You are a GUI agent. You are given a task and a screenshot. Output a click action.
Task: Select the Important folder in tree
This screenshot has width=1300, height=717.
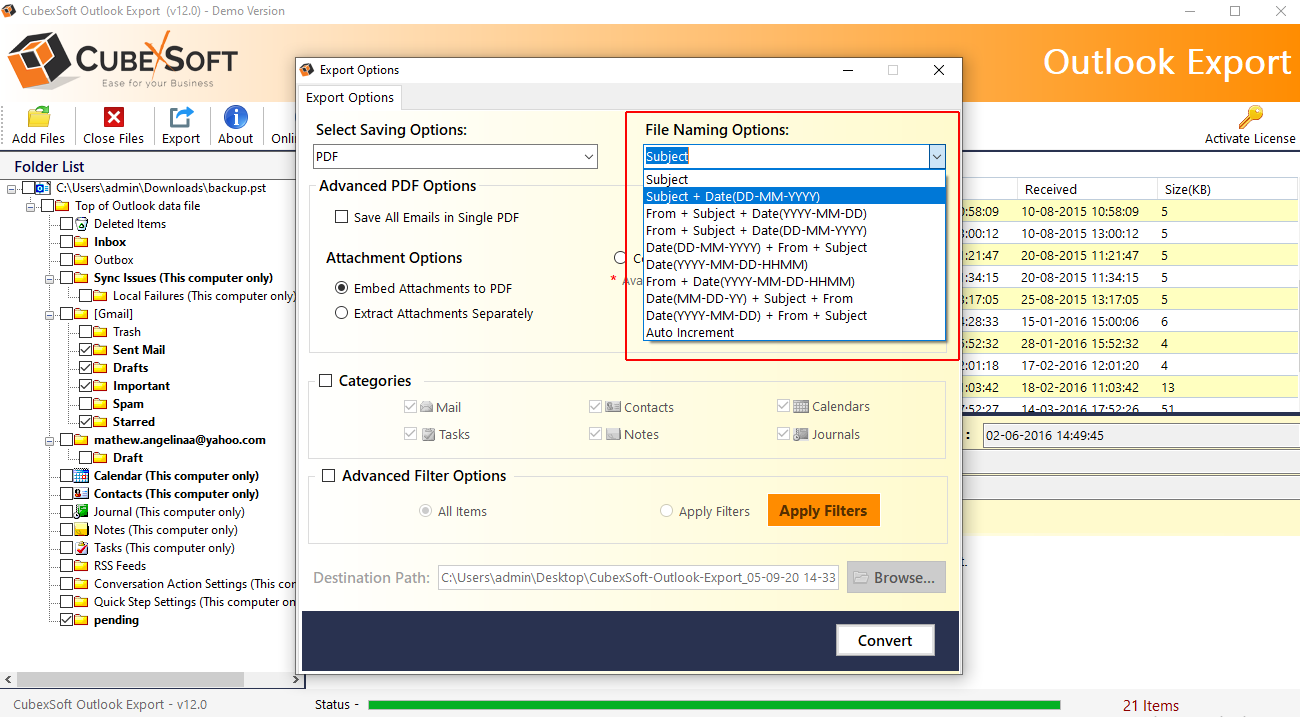click(x=141, y=386)
